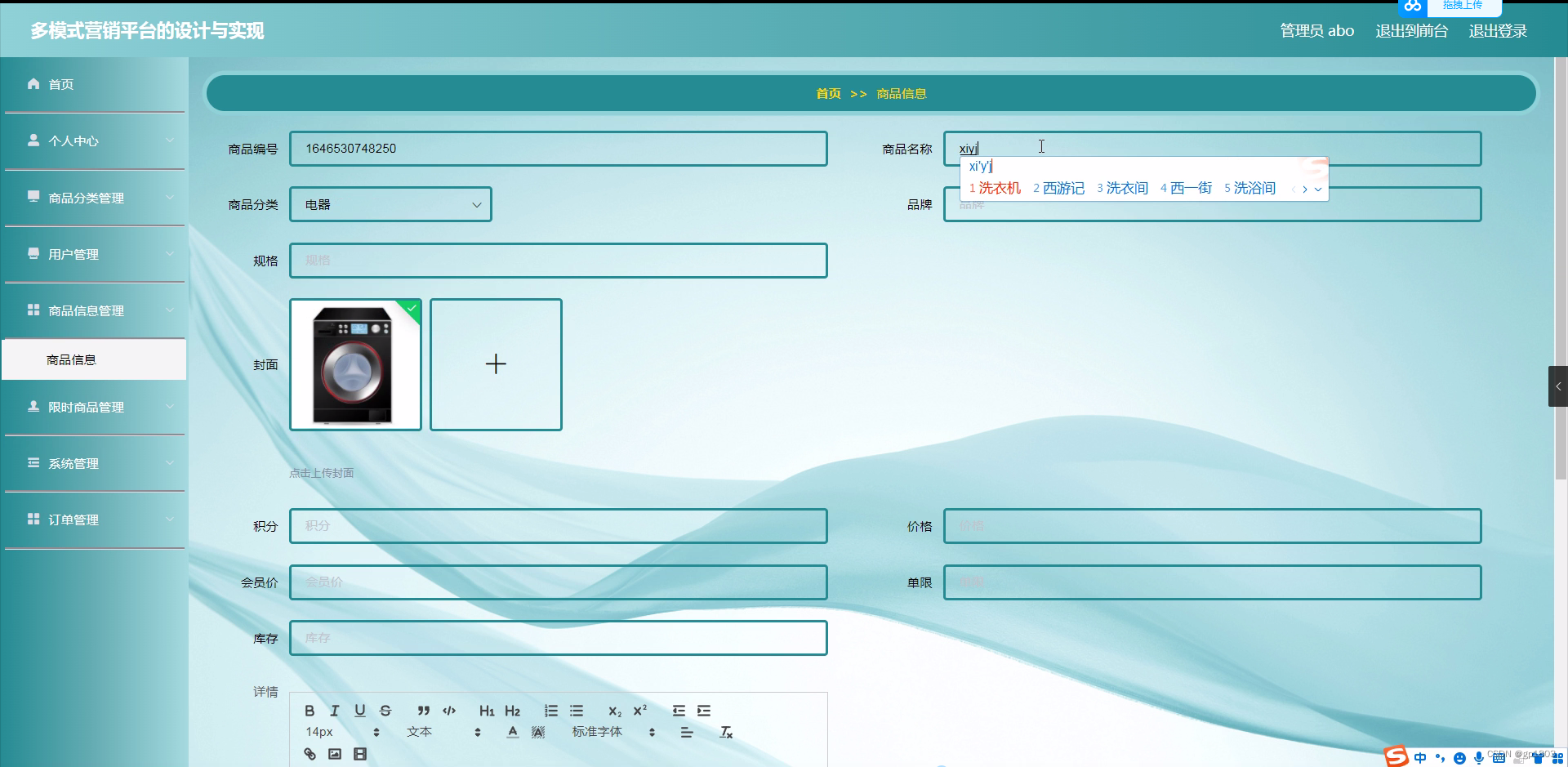Screen dimensions: 1568x767
Task: Click 退出登录 to log out
Action: (1497, 30)
